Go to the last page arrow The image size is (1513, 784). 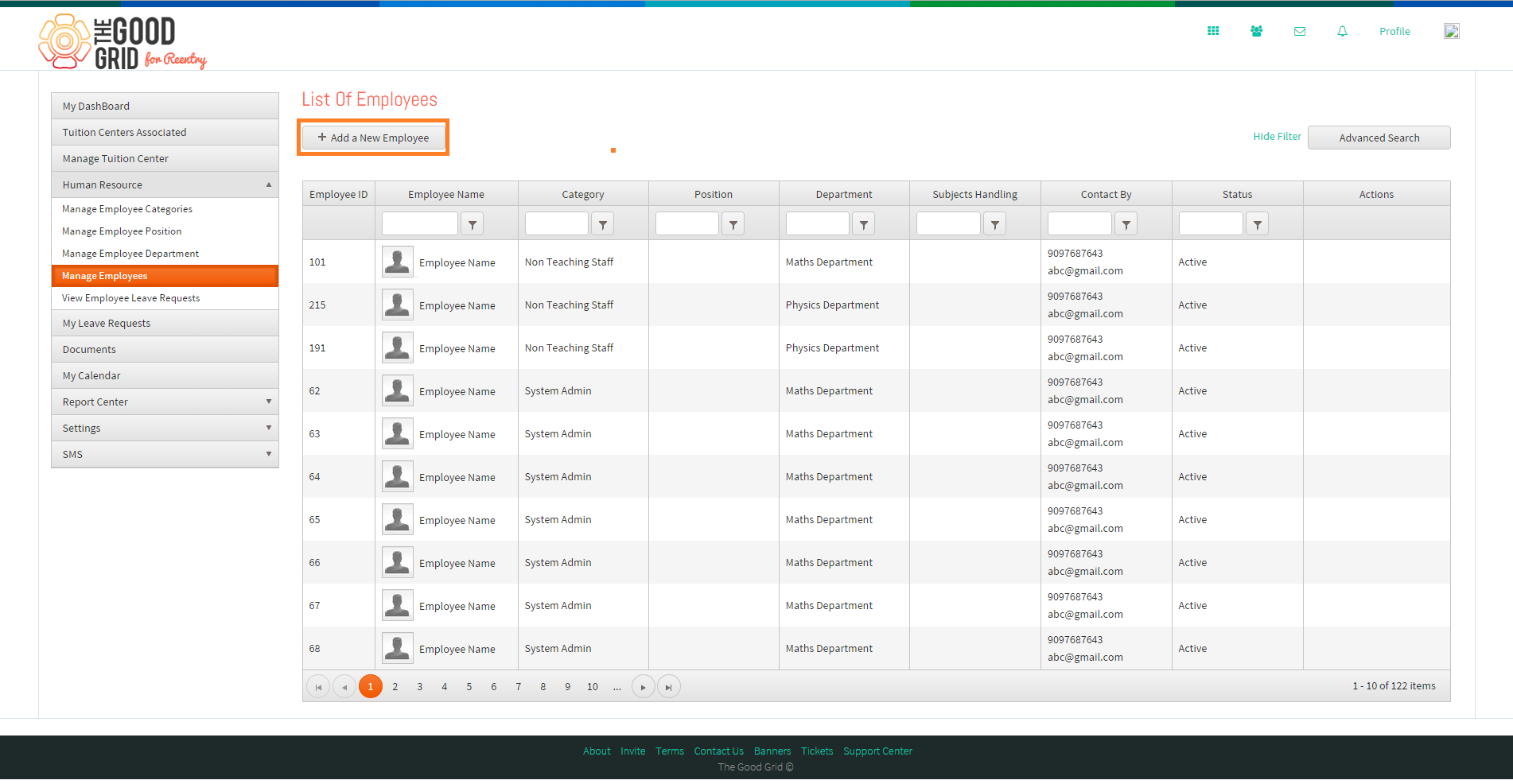(669, 687)
